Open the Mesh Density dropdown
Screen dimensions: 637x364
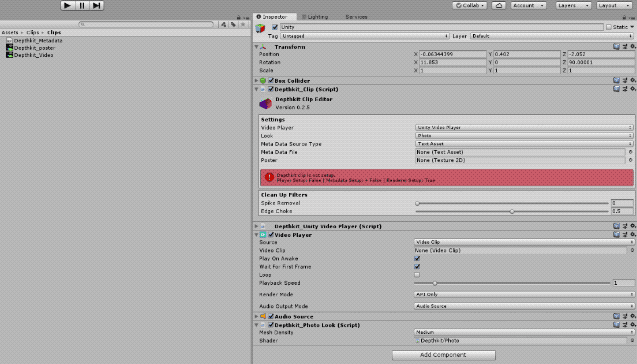[524, 332]
